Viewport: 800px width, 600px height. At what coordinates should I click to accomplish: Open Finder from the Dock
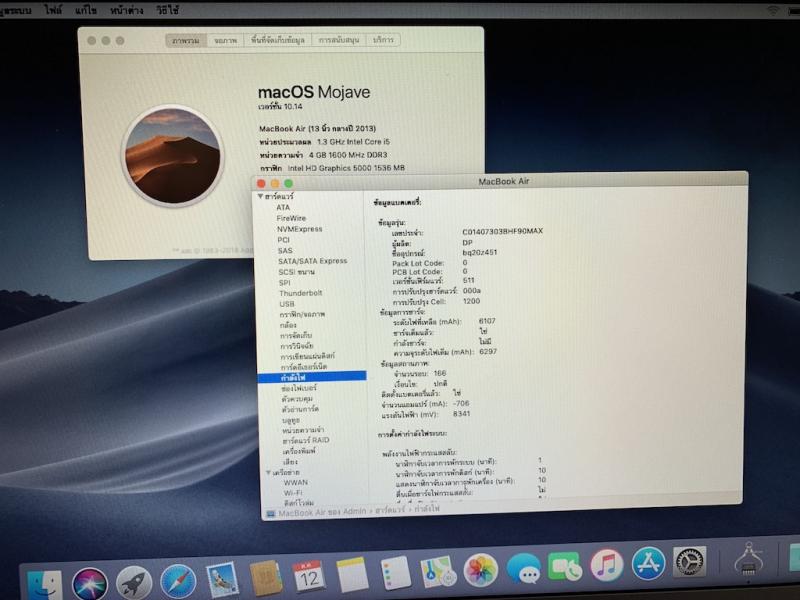pyautogui.click(x=45, y=585)
